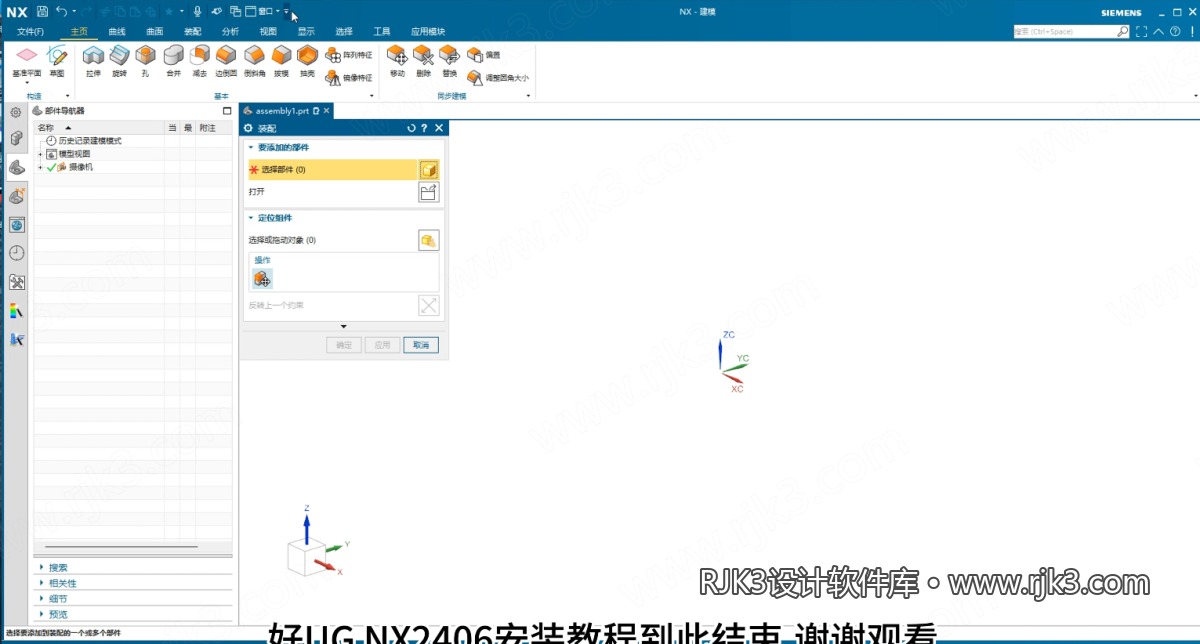Select the 旋转 revolve tool
Viewport: 1200px width, 644px height.
(120, 60)
